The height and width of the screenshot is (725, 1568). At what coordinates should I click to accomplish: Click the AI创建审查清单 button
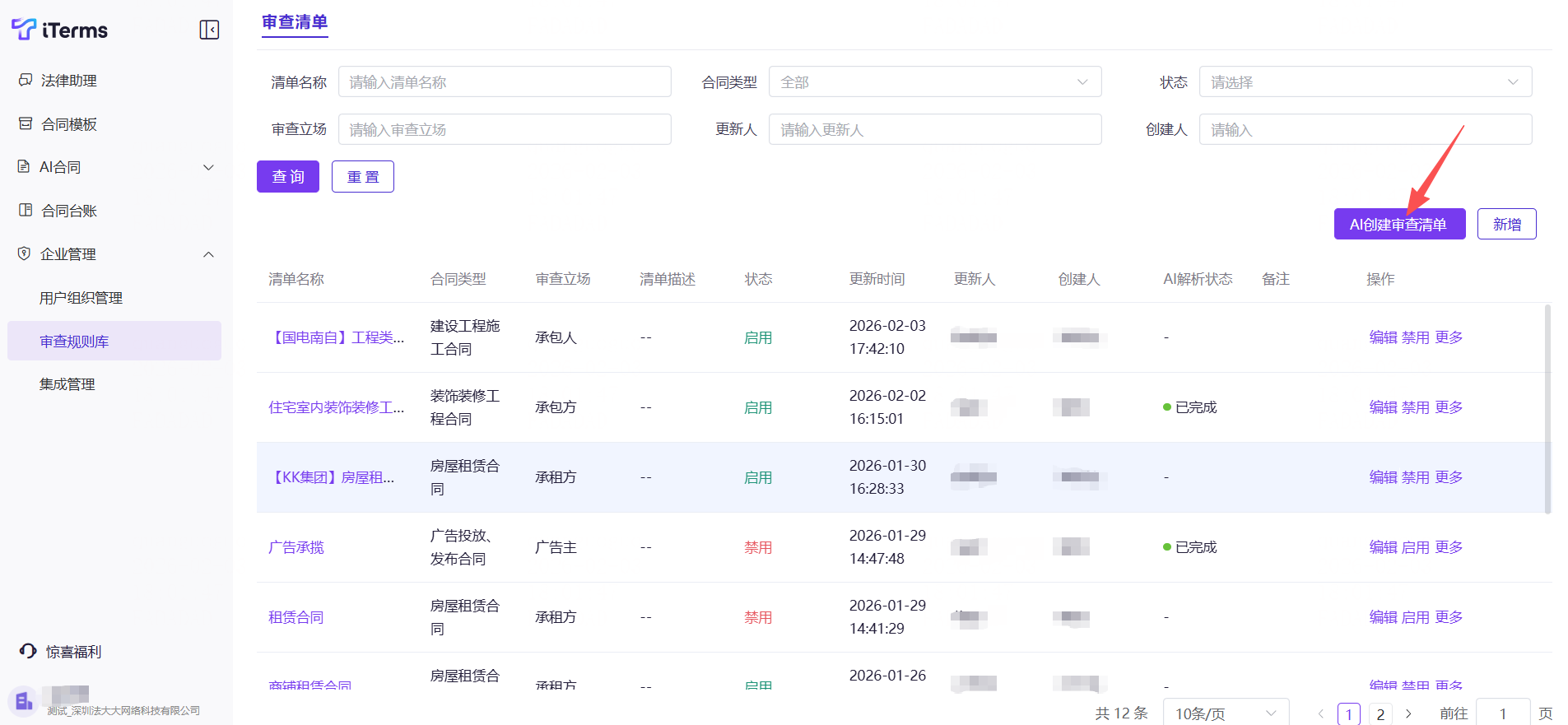[1398, 224]
